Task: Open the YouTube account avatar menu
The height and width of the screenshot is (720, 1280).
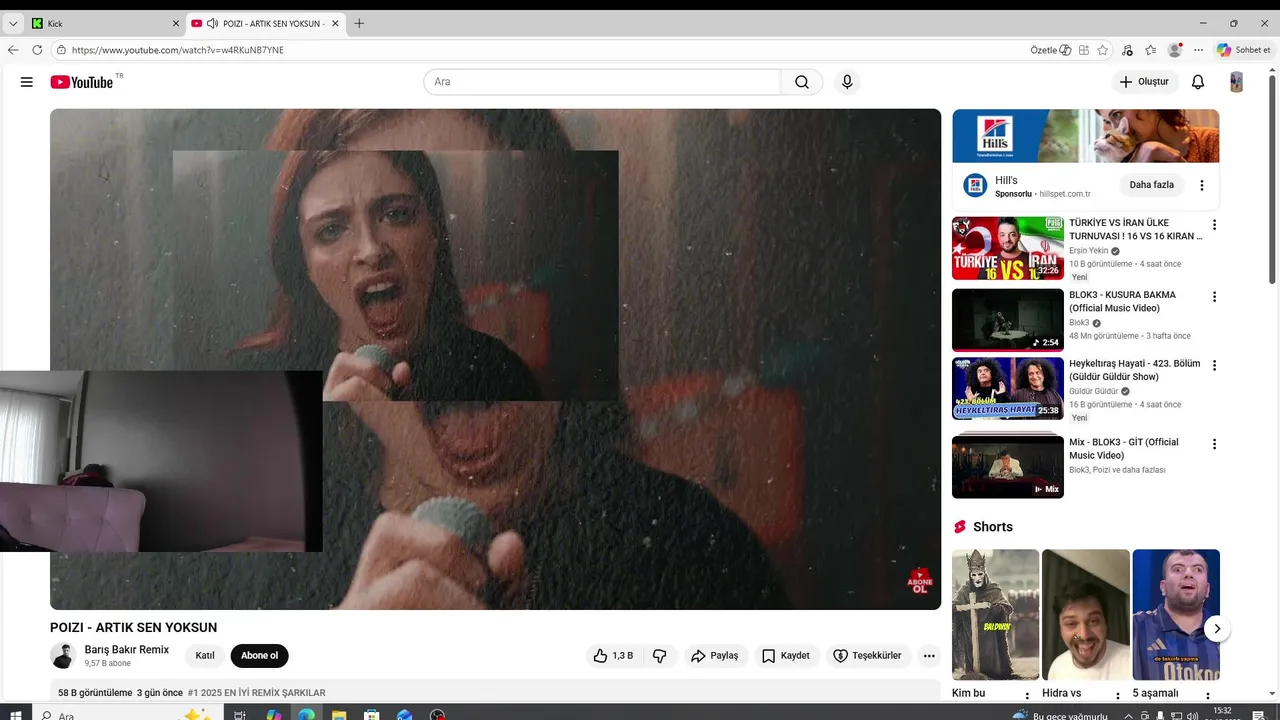Action: tap(1236, 82)
